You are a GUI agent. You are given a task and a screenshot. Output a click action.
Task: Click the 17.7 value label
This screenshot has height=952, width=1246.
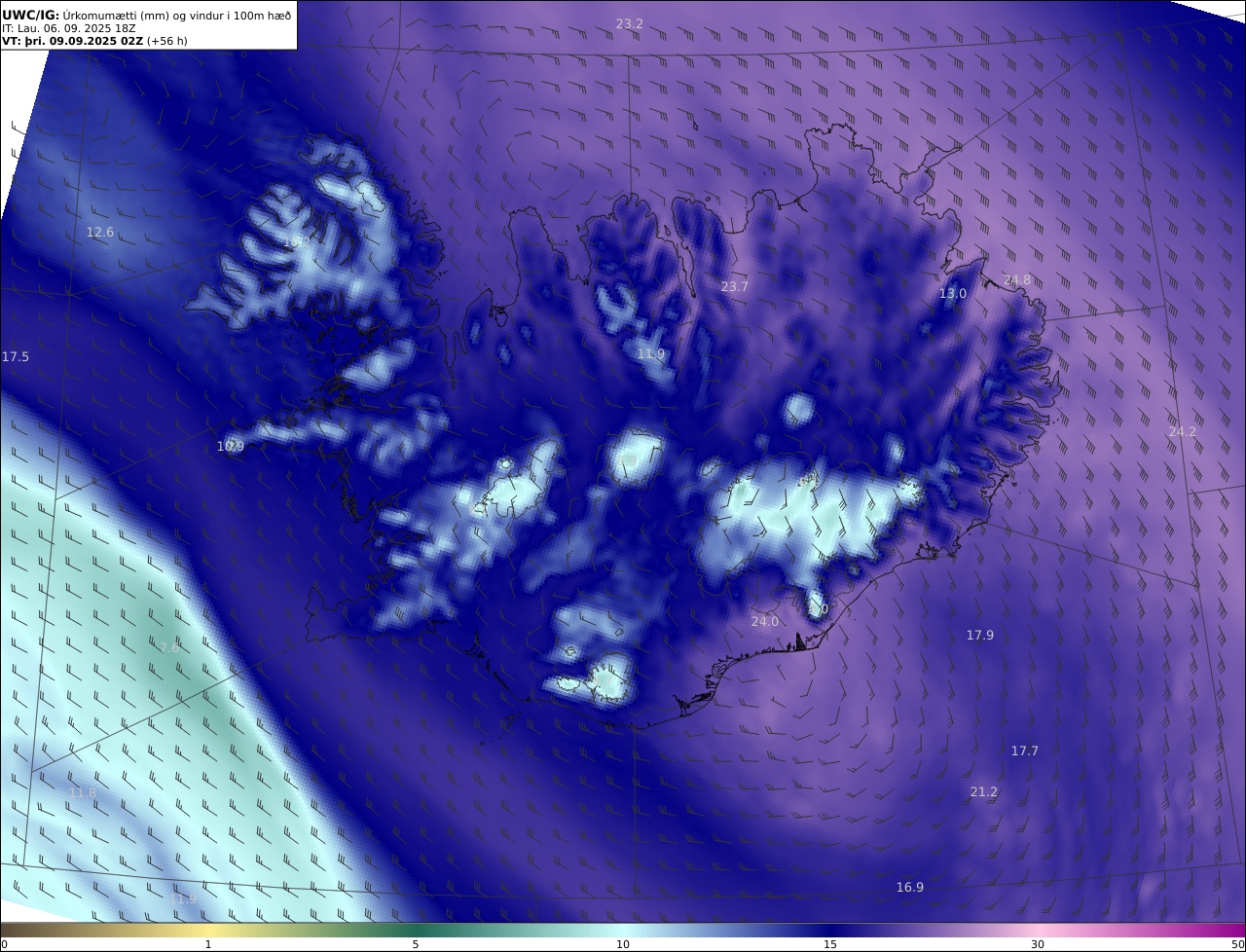point(1025,751)
